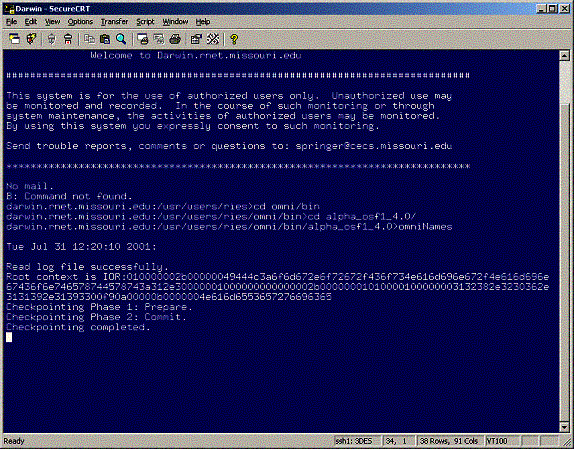The width and height of the screenshot is (574, 449).
Task: Click the Find magnifying glass icon
Action: pyautogui.click(x=121, y=39)
